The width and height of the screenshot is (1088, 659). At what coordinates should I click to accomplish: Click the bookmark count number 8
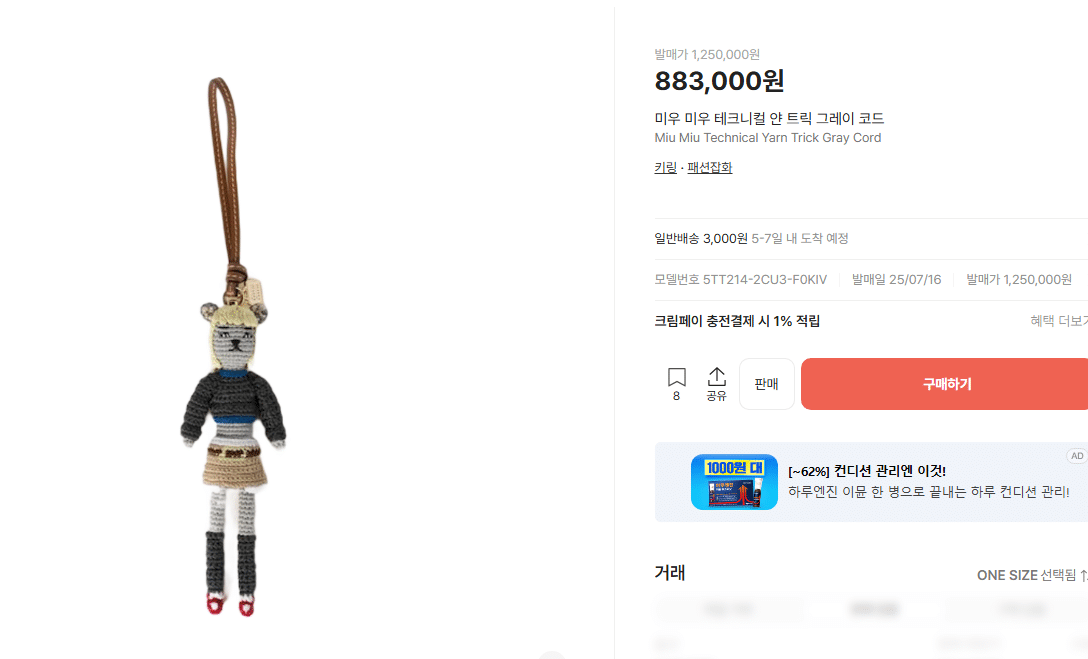point(677,396)
